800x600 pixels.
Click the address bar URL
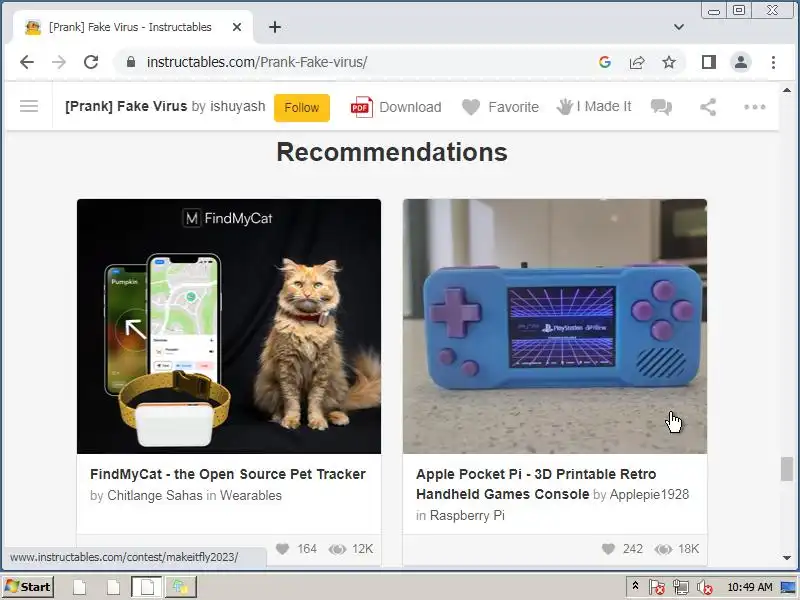point(257,62)
